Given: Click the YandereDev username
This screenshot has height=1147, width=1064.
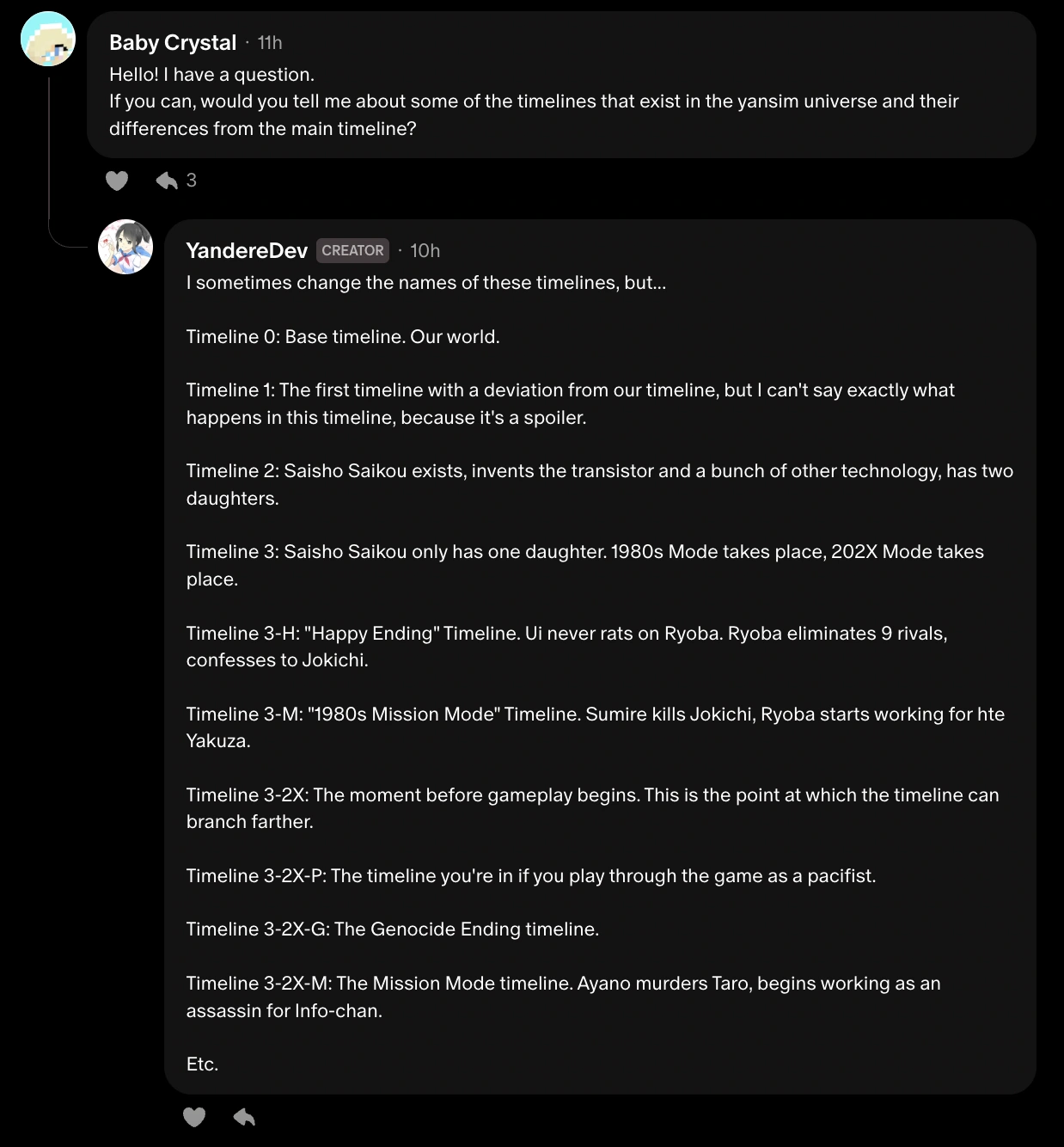Looking at the screenshot, I should click(x=247, y=250).
